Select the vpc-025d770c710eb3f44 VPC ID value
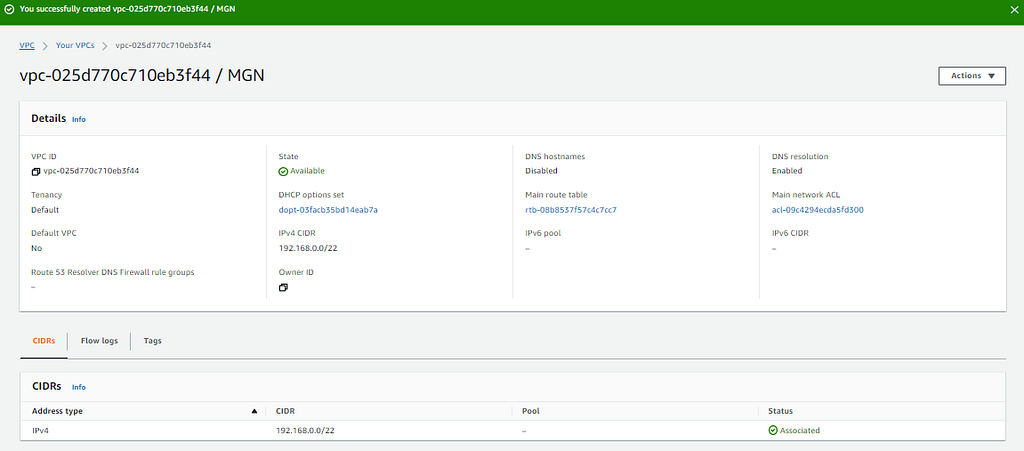Image resolution: width=1024 pixels, height=451 pixels. coord(91,171)
